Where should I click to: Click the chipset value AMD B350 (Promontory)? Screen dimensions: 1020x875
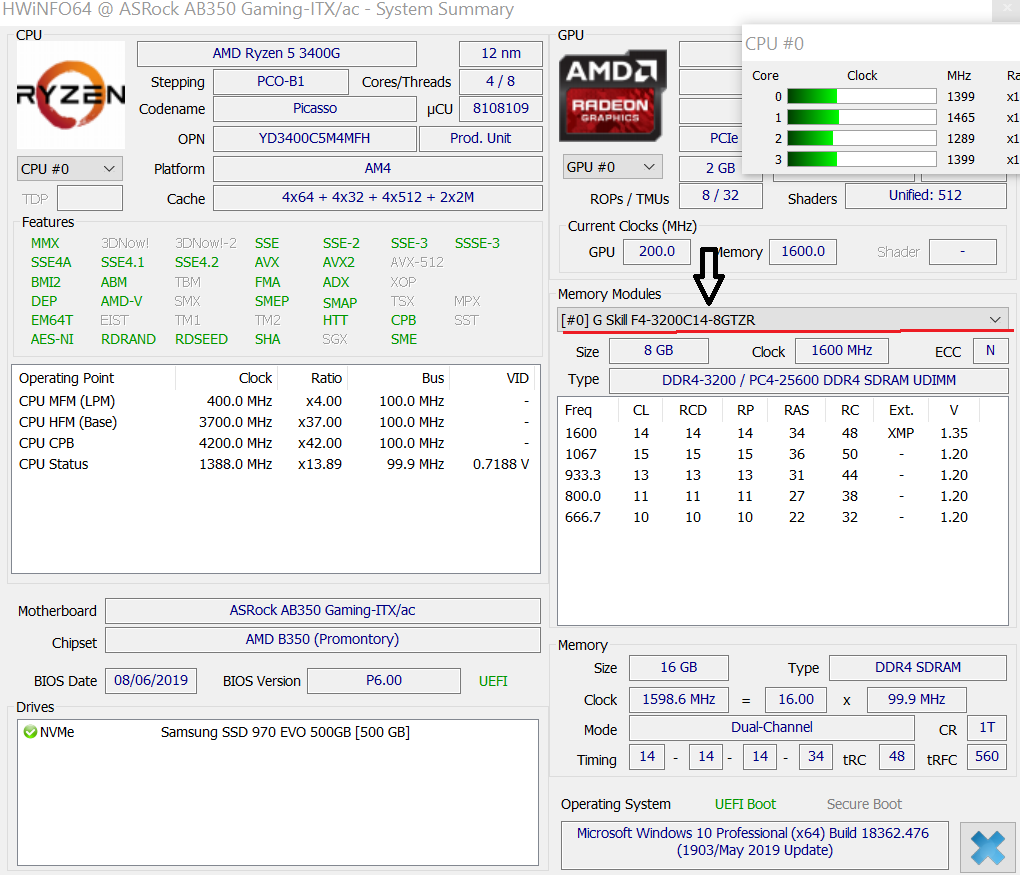[x=323, y=639]
